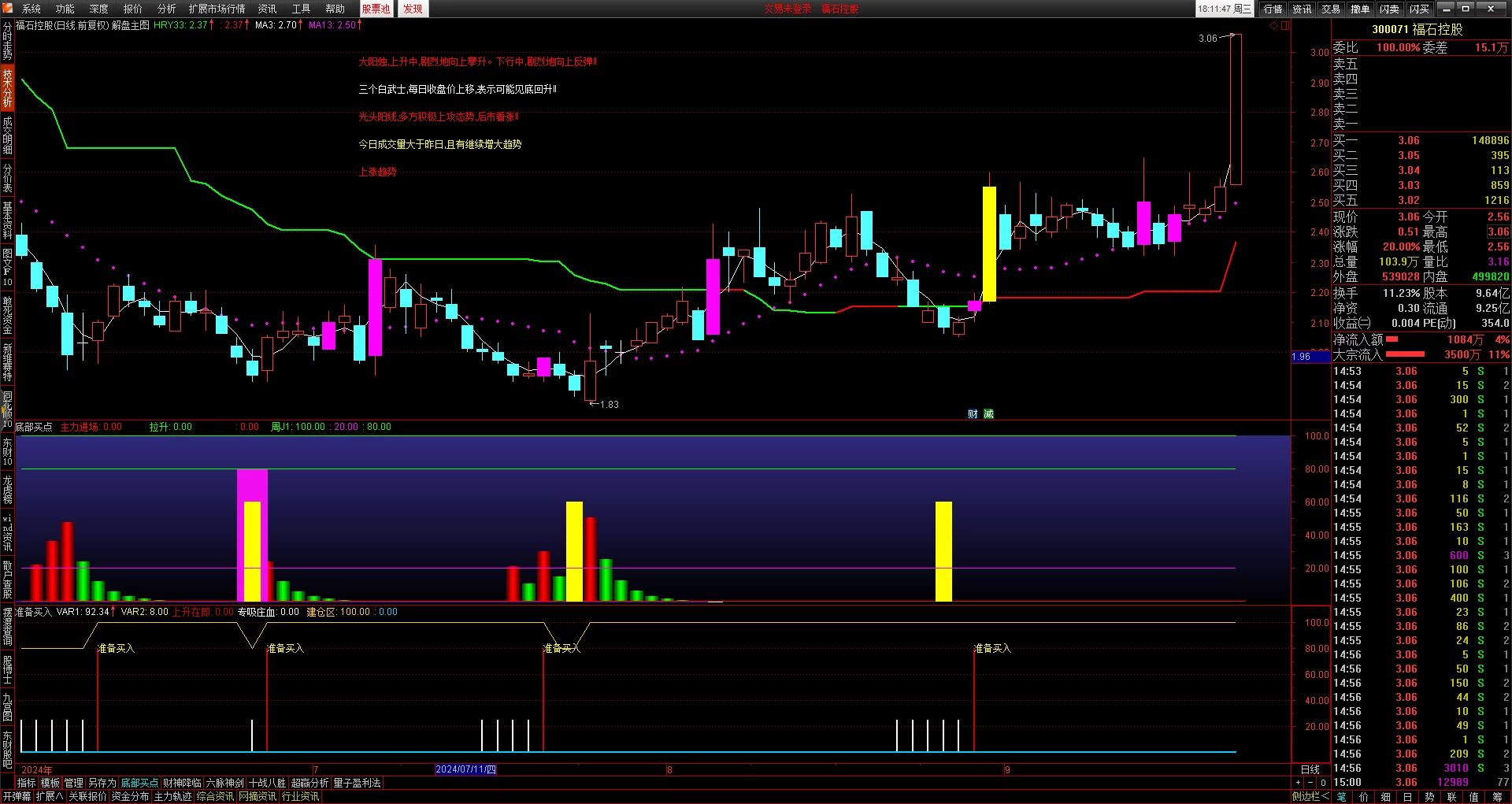
Task: Click the 模板 button at bottom
Action: 50,783
